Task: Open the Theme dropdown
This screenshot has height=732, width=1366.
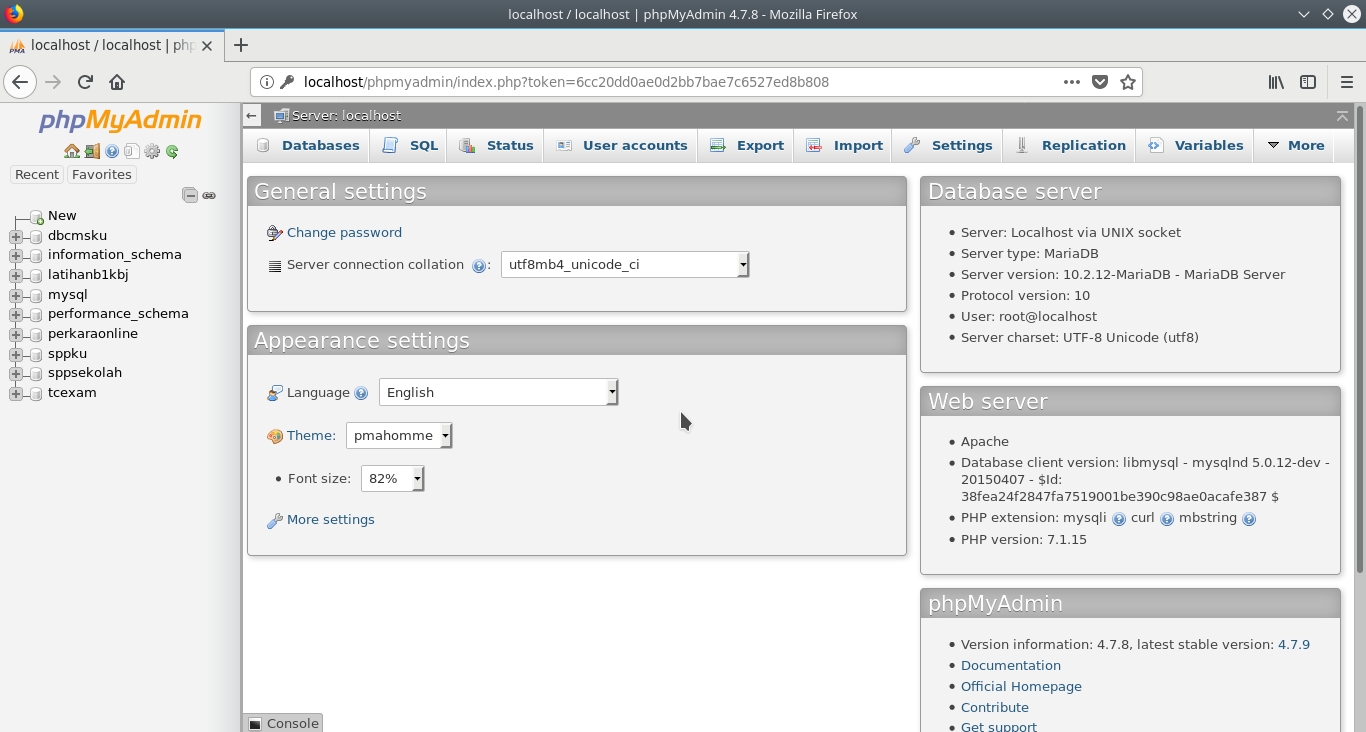Action: 399,435
